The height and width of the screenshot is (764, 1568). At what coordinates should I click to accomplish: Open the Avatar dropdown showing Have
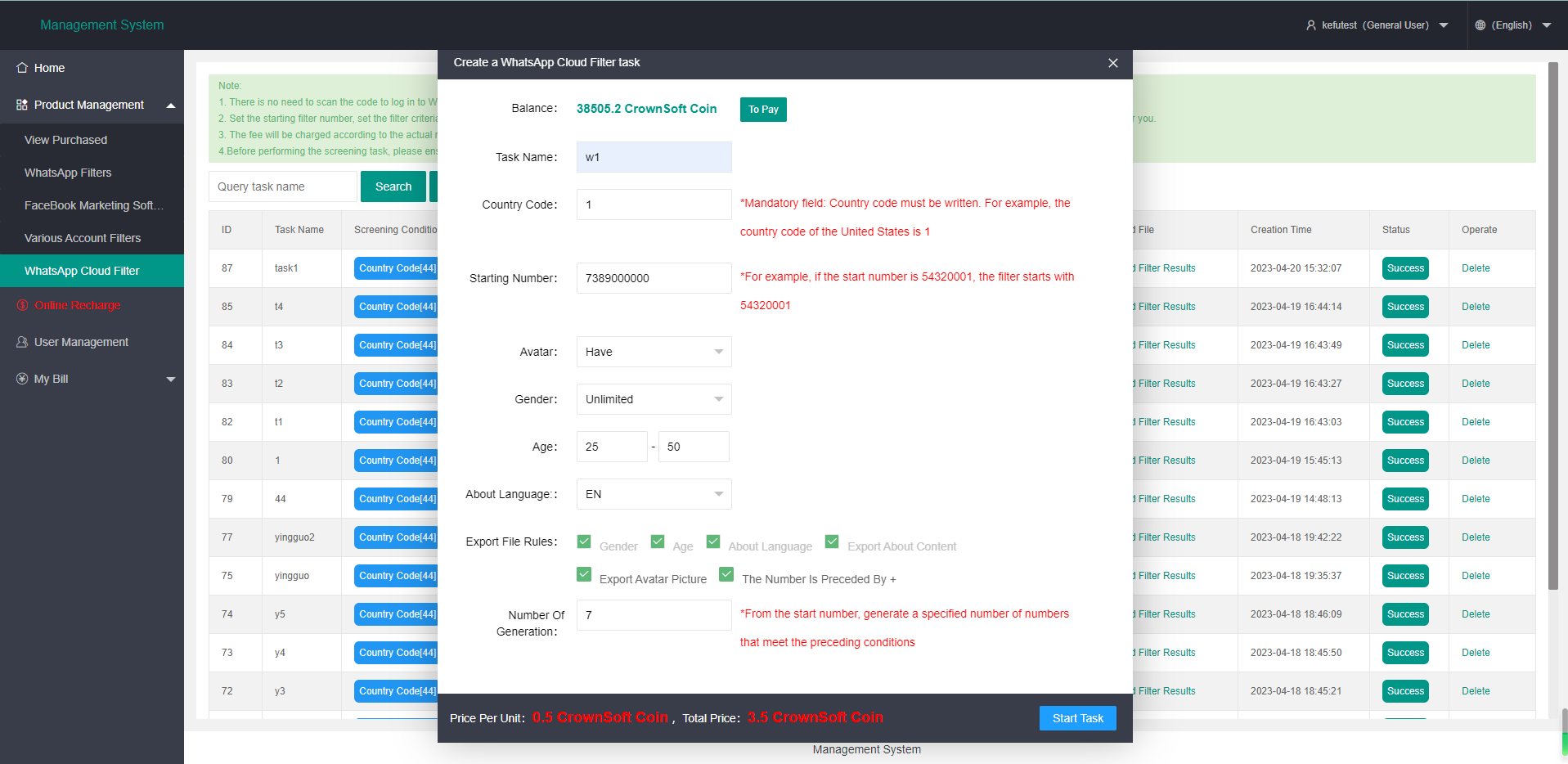pos(654,352)
